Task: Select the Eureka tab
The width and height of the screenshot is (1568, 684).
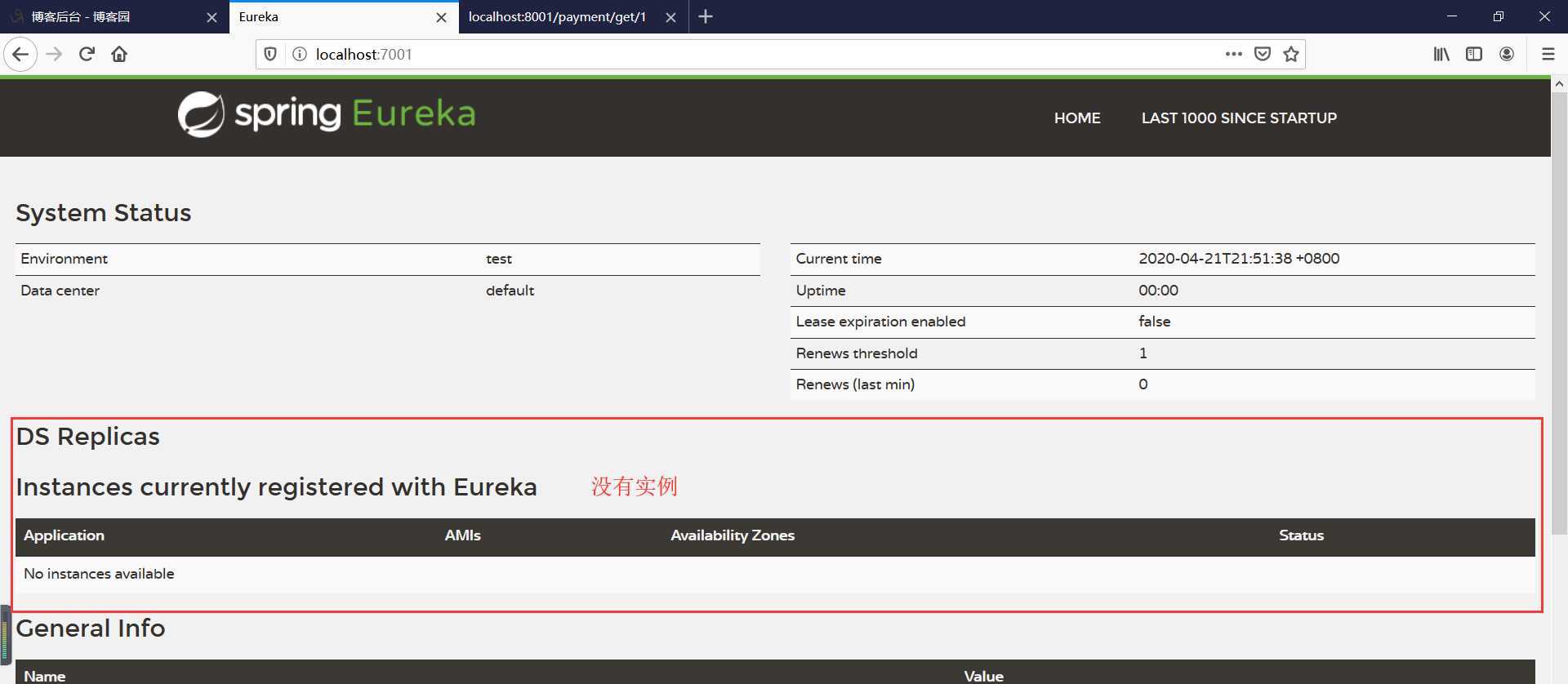Action: click(x=344, y=16)
